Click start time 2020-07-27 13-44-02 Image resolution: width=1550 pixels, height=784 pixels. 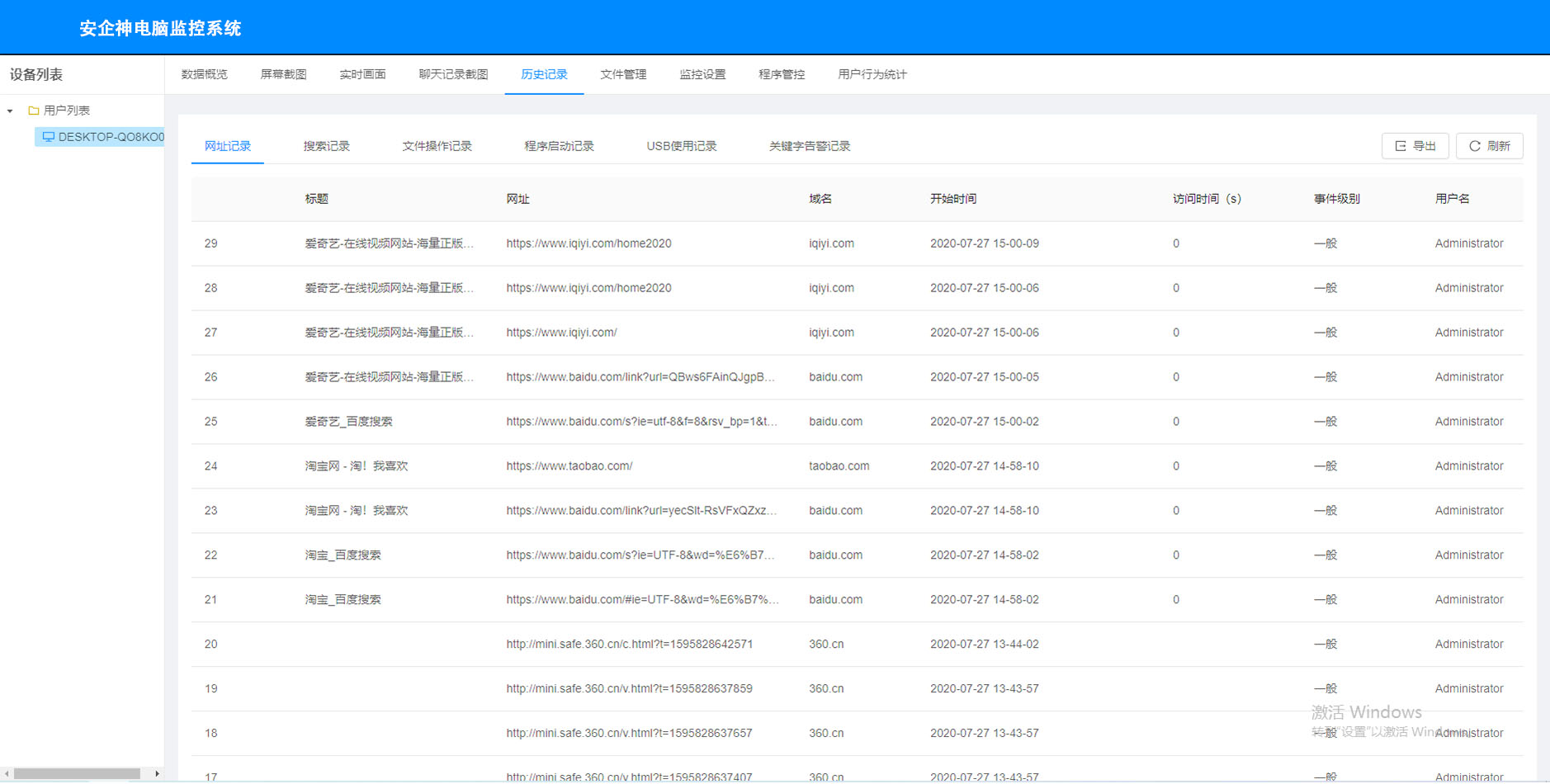985,645
